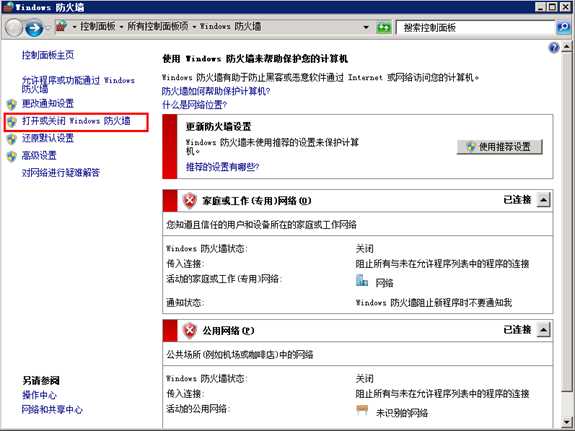This screenshot has width=575, height=431.
Task: Click the control panel icon in address bar
Action: tap(62, 26)
